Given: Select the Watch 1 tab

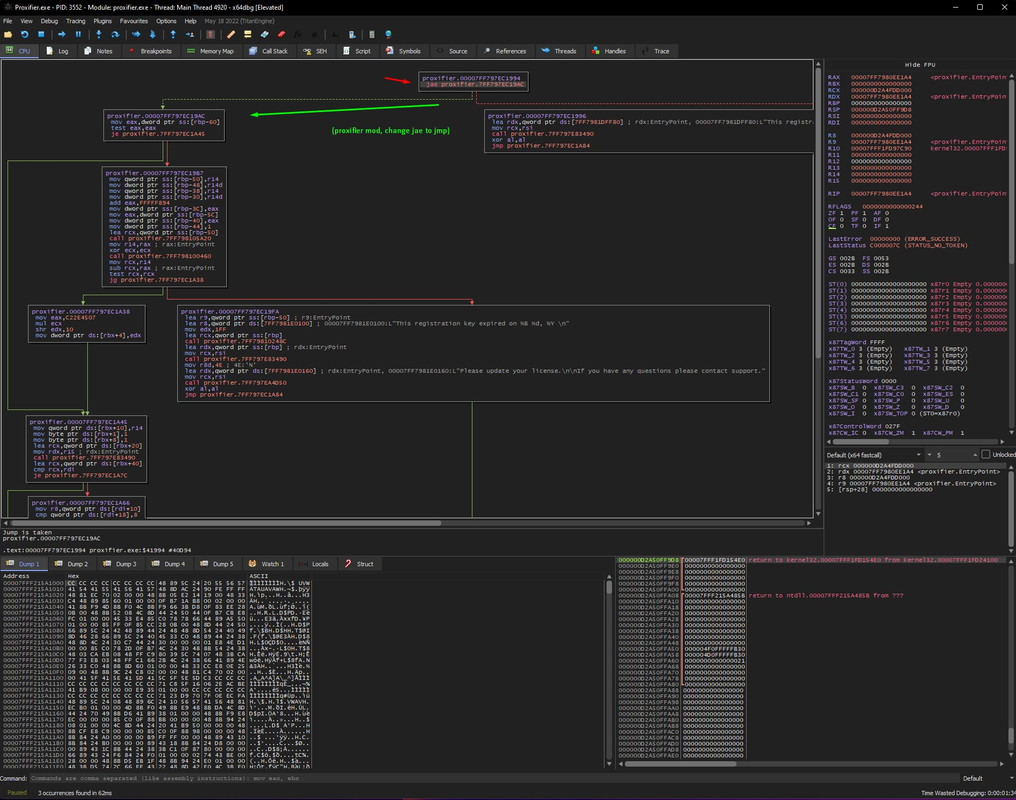Looking at the screenshot, I should pyautogui.click(x=266, y=564).
